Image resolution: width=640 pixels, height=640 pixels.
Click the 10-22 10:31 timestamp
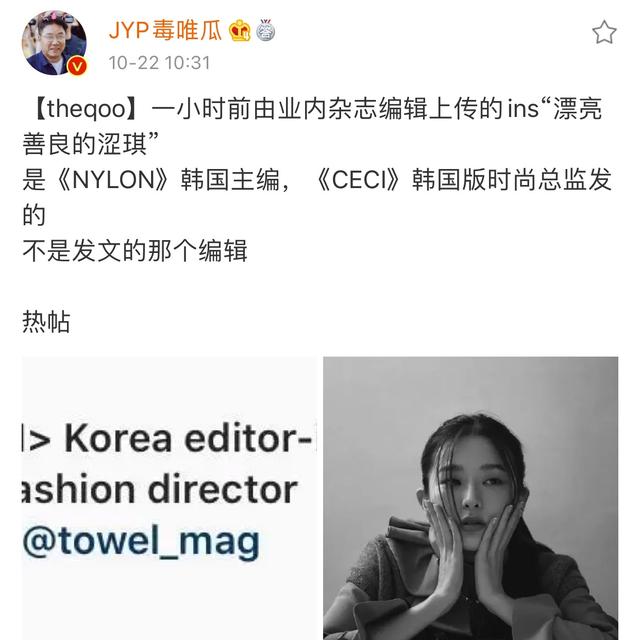click(x=160, y=63)
